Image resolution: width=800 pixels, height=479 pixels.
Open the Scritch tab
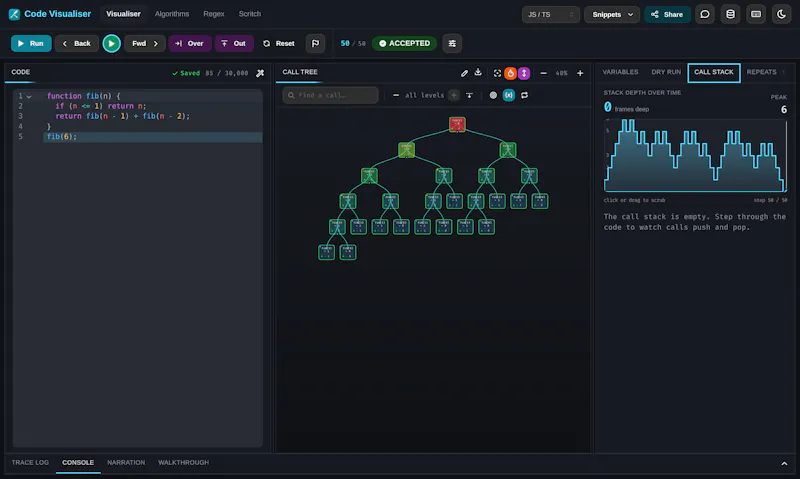[x=249, y=14]
